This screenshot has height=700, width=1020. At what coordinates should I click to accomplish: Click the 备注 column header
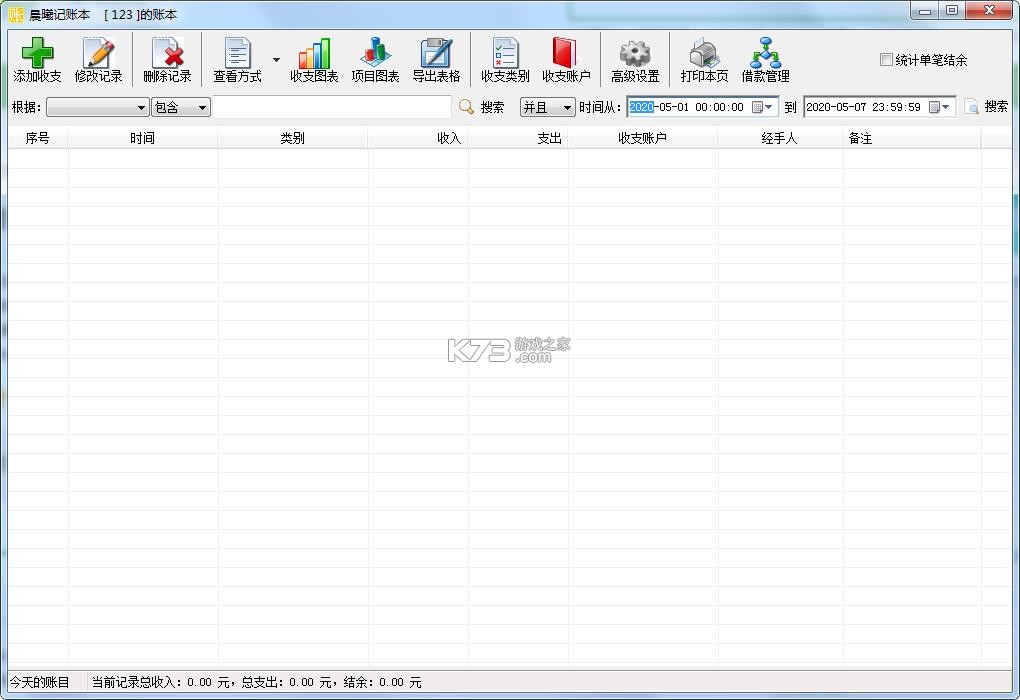pyautogui.click(x=912, y=138)
